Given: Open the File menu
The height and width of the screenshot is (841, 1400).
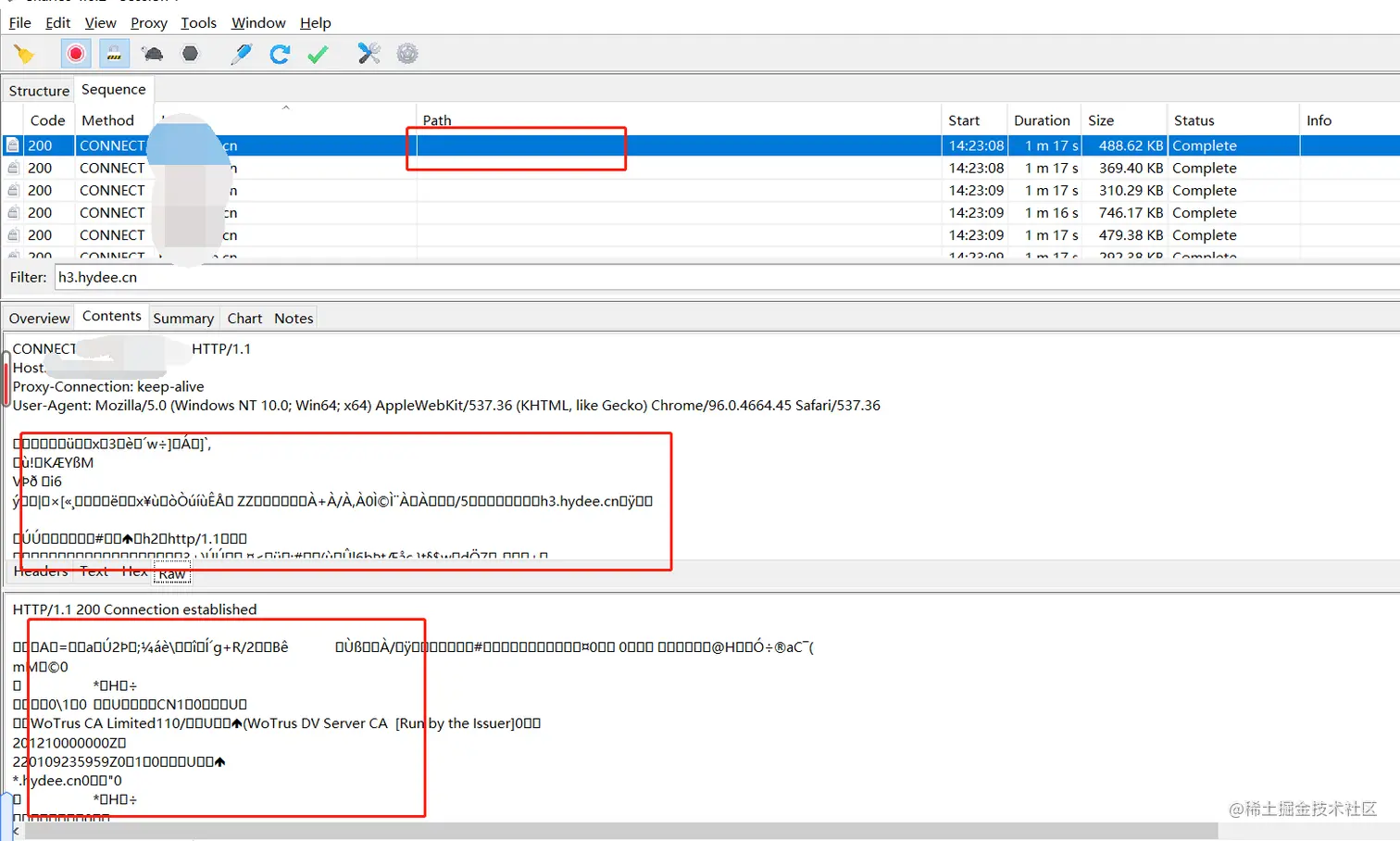Looking at the screenshot, I should [19, 22].
